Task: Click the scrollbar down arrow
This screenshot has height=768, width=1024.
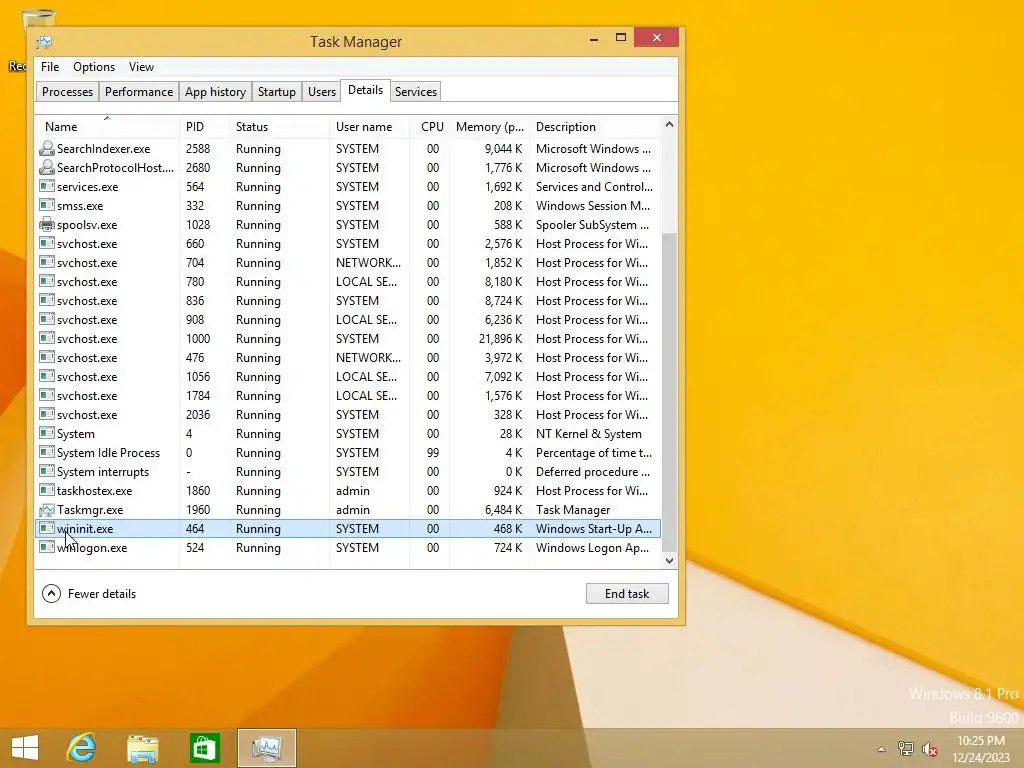Action: tap(669, 560)
